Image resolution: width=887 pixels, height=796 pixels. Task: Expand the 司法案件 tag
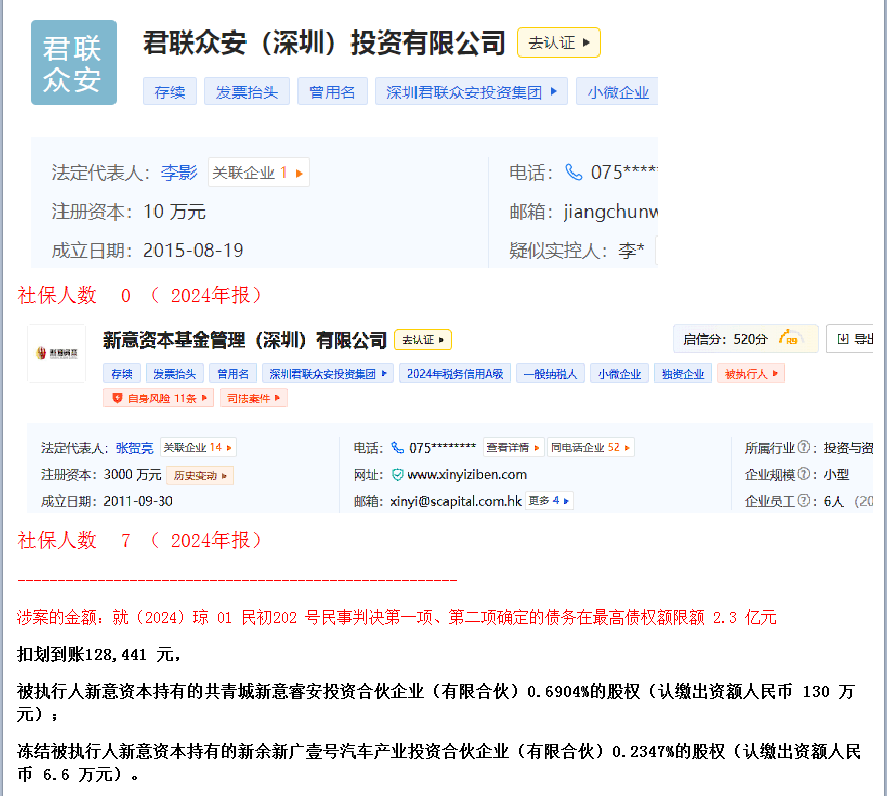pos(253,398)
